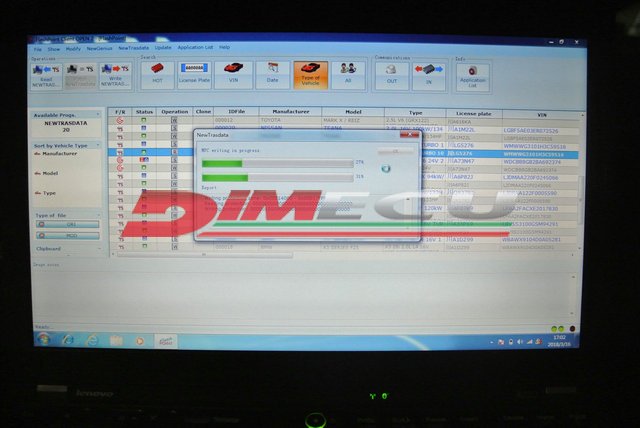Click the Manufacturer column header
Image resolution: width=640 pixels, height=428 pixels.
[283, 111]
